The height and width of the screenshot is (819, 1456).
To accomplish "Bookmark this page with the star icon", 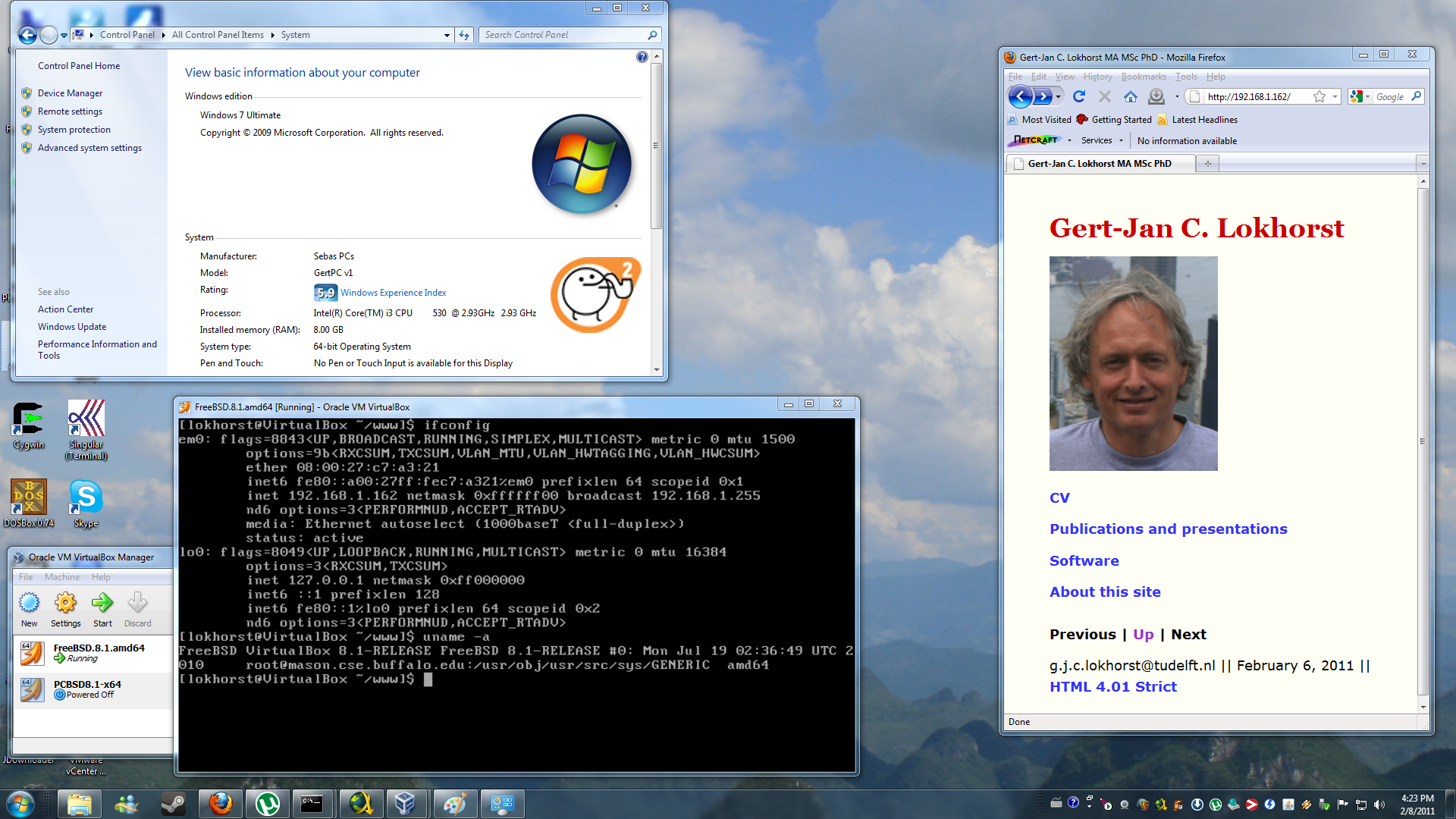I will click(x=1319, y=96).
